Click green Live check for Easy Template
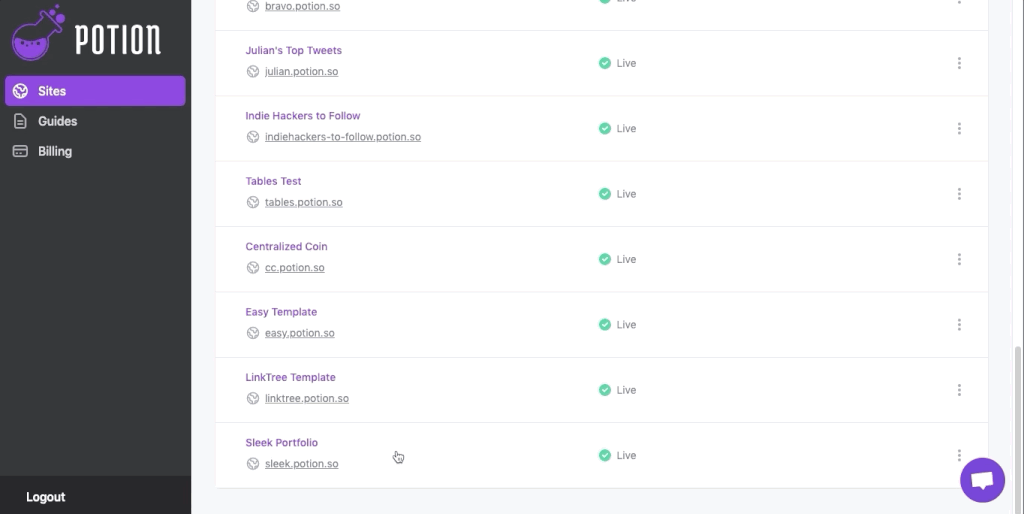1024x514 pixels. (605, 325)
